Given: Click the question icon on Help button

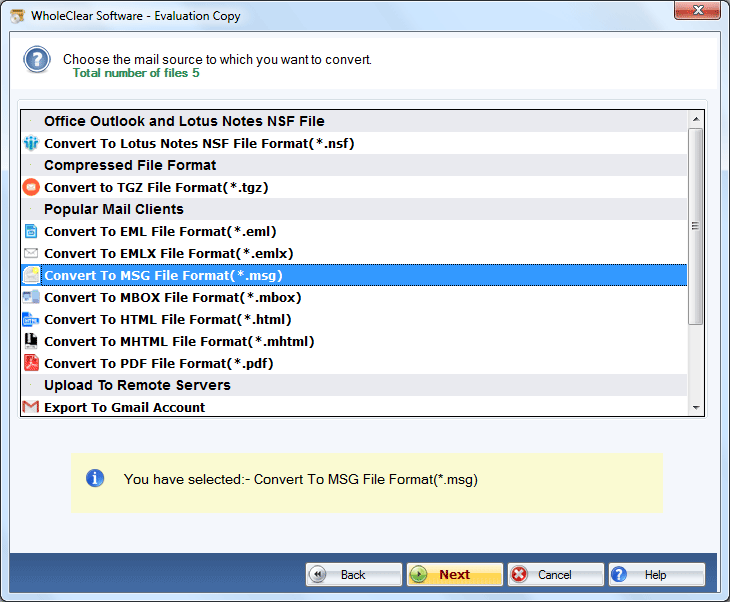Looking at the screenshot, I should pyautogui.click(x=619, y=574).
